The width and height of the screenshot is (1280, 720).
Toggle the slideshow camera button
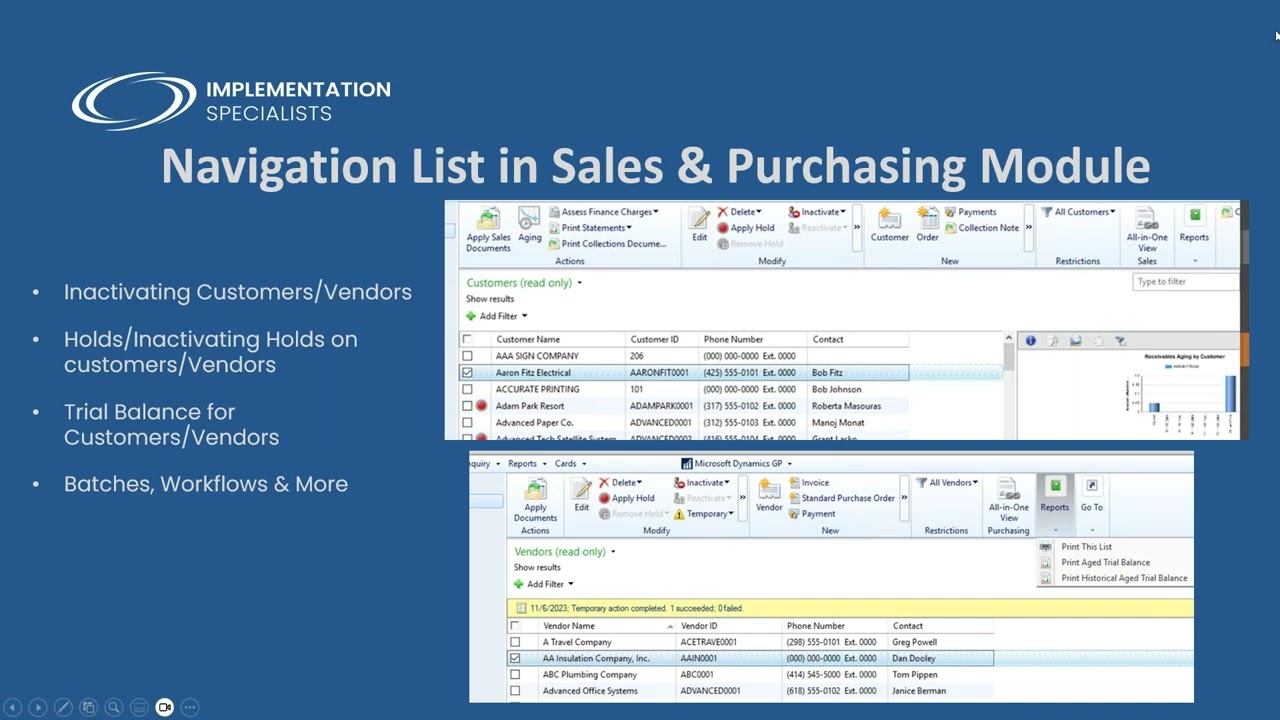(x=164, y=707)
